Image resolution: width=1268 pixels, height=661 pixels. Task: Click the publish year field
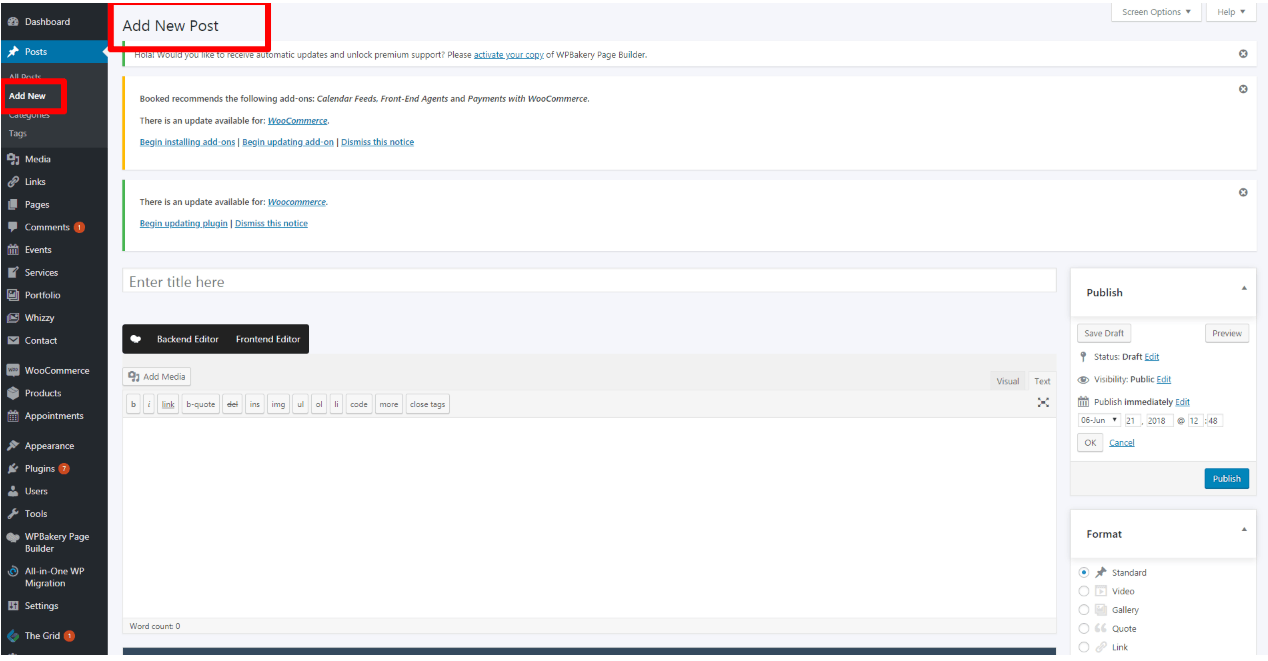click(x=1160, y=420)
